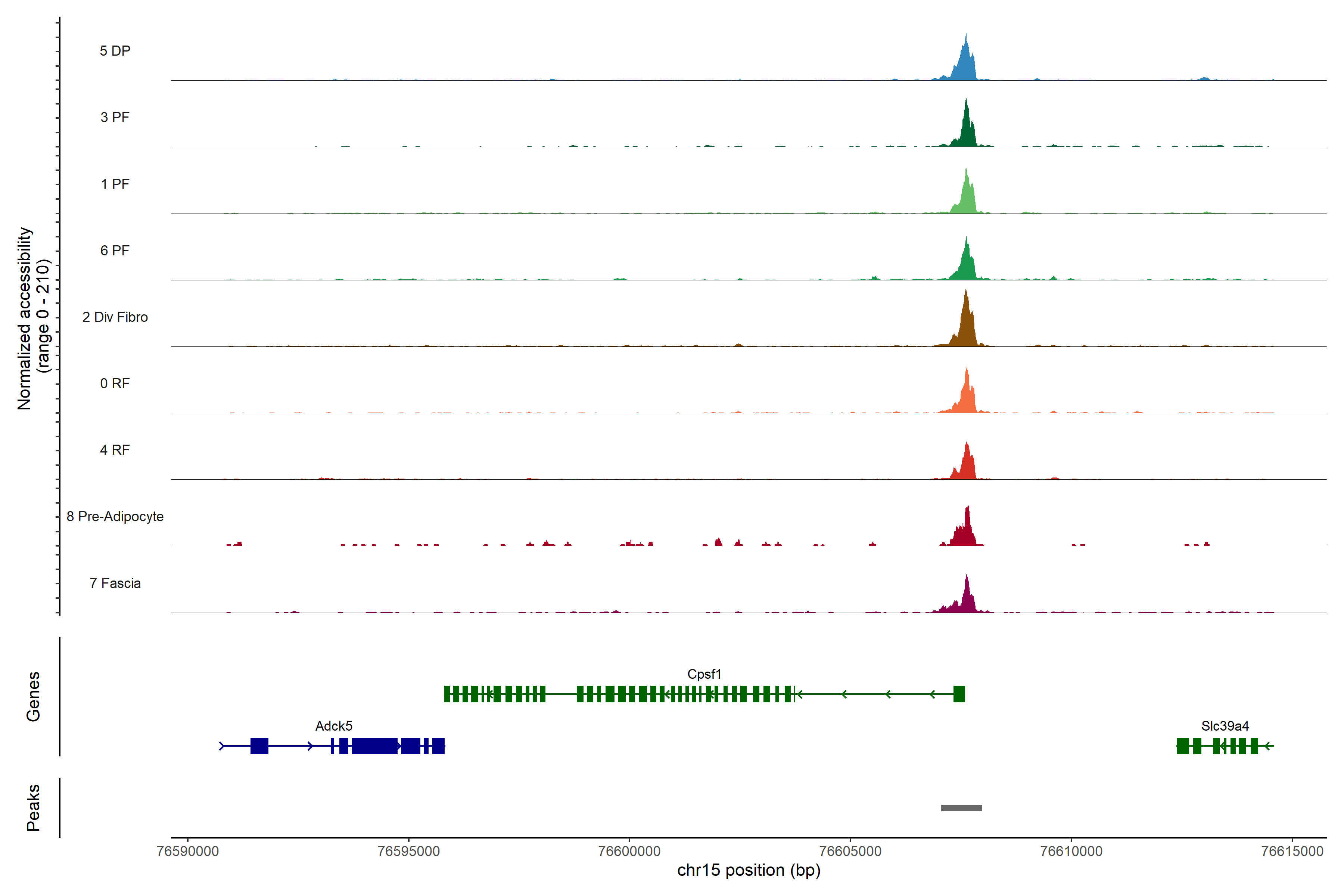
Task: Select the 4 RF track label
Action: point(115,450)
